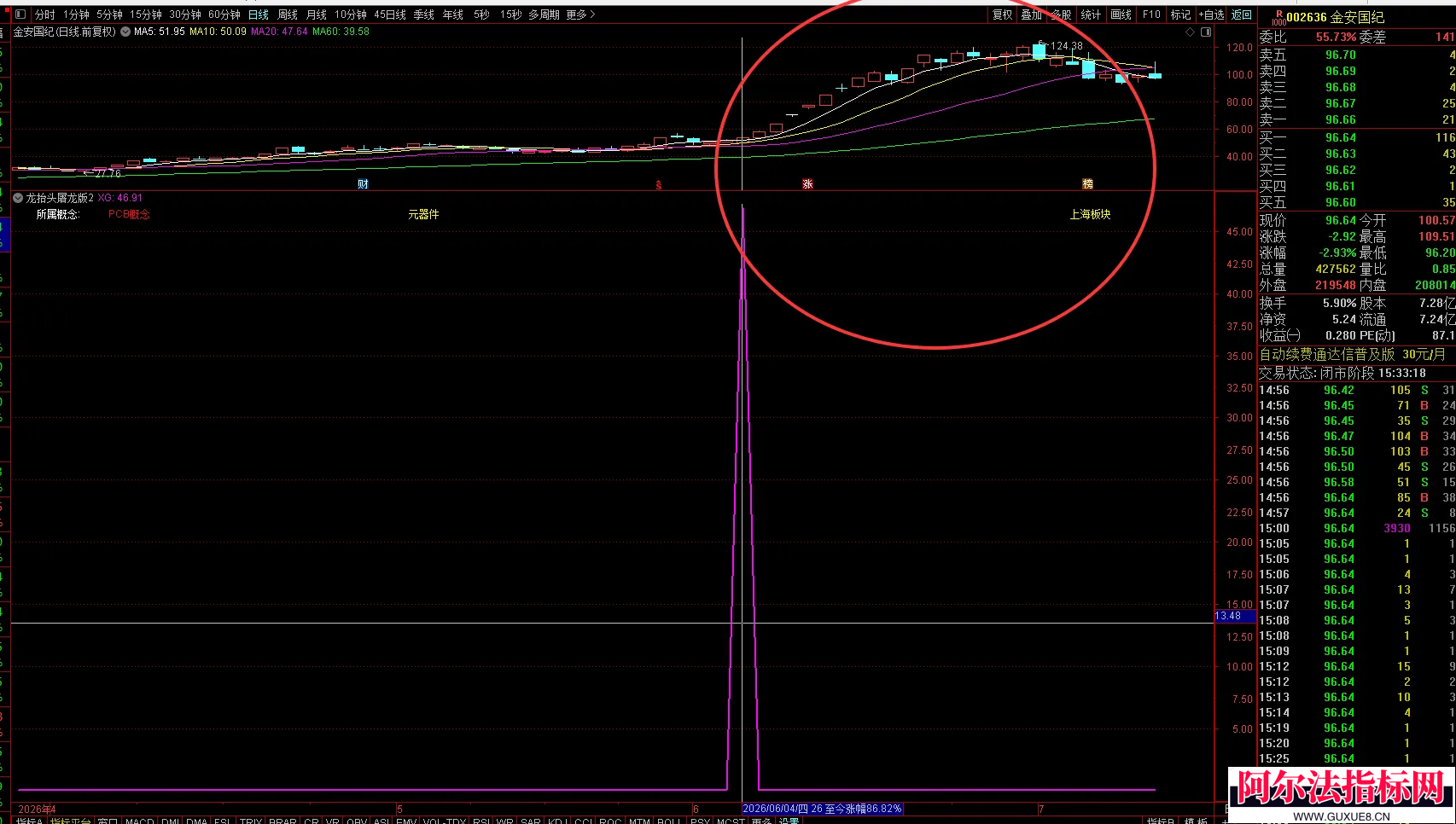Expand 更多 periods menu
The image size is (1456, 824).
(580, 15)
